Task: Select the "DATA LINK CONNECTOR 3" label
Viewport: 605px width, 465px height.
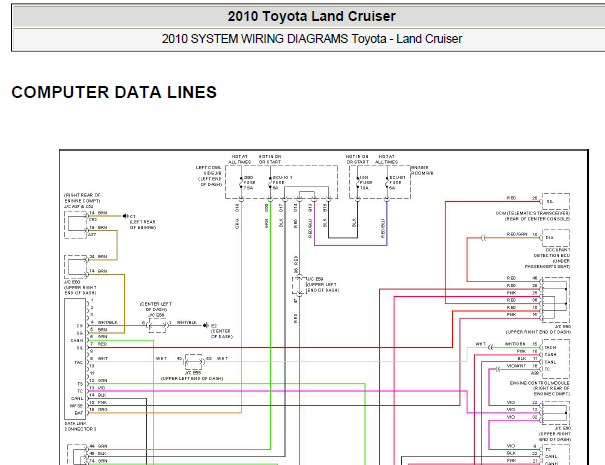Action: pyautogui.click(x=81, y=426)
